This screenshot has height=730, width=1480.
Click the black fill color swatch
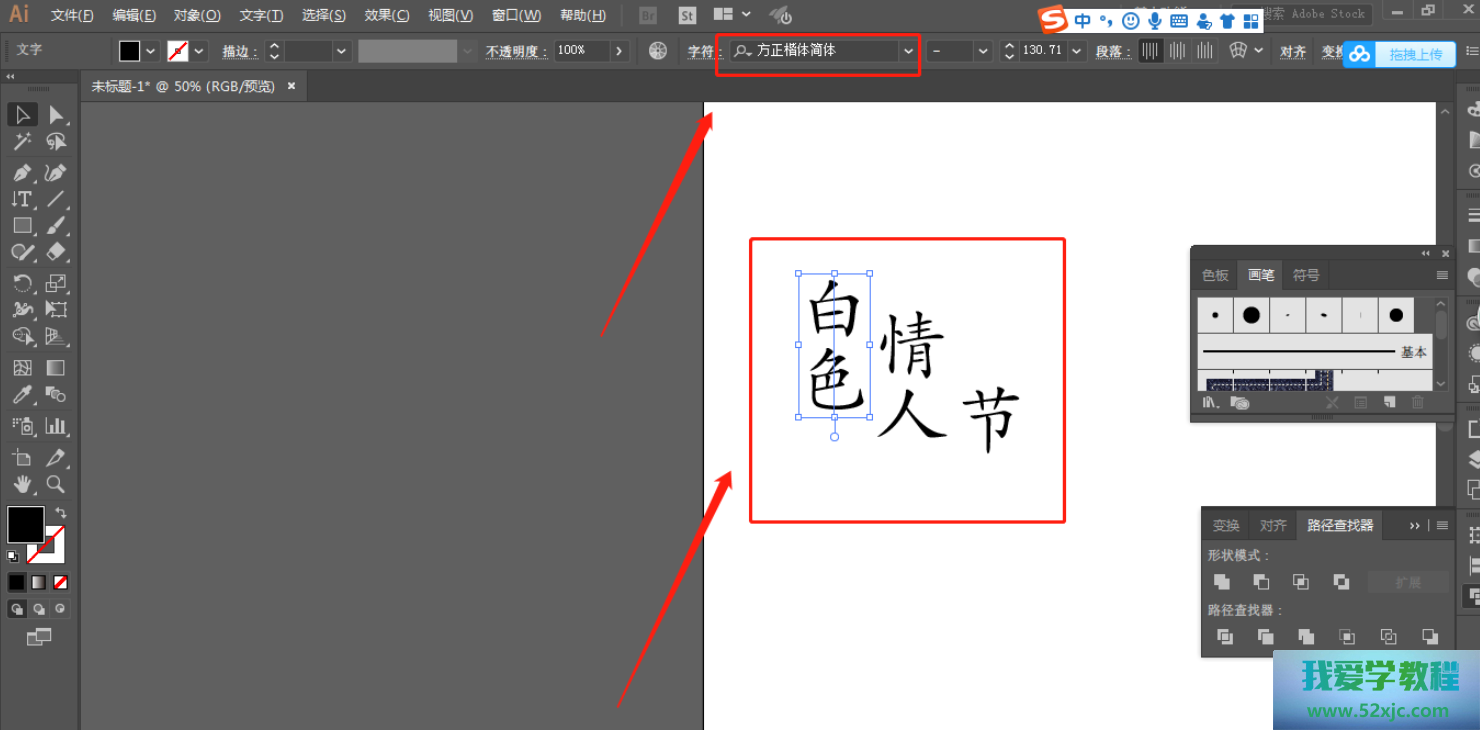(x=130, y=51)
